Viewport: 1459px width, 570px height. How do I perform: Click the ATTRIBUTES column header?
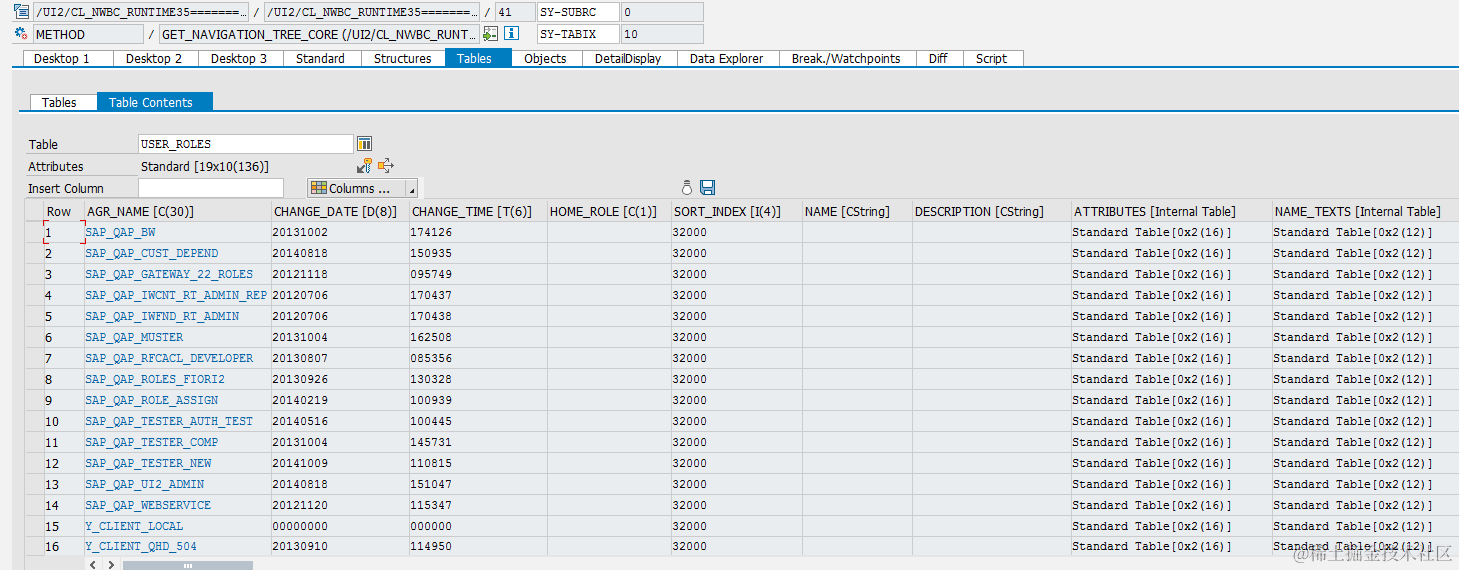coord(1170,211)
